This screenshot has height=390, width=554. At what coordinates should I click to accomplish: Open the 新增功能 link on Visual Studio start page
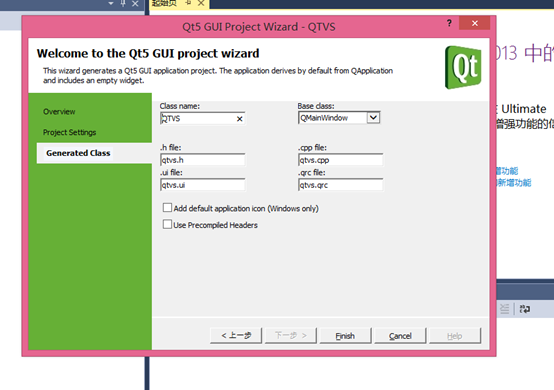tap(514, 183)
